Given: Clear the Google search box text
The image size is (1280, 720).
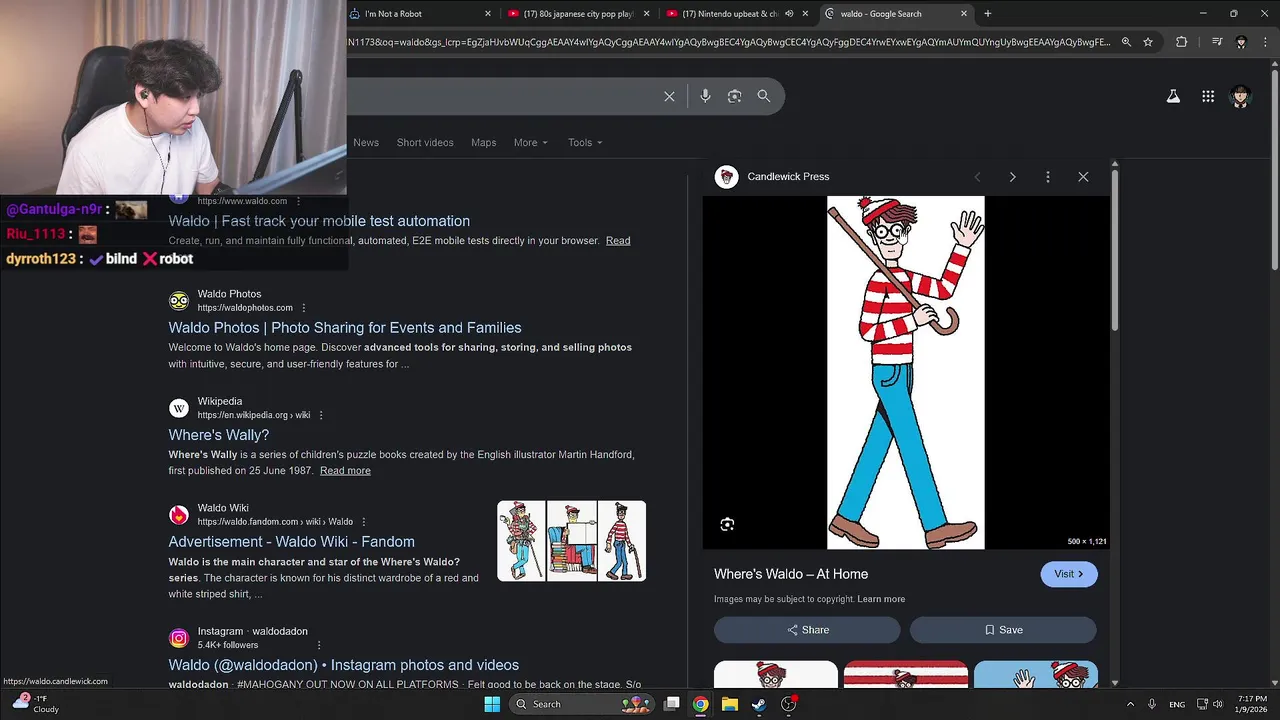Looking at the screenshot, I should tap(669, 96).
